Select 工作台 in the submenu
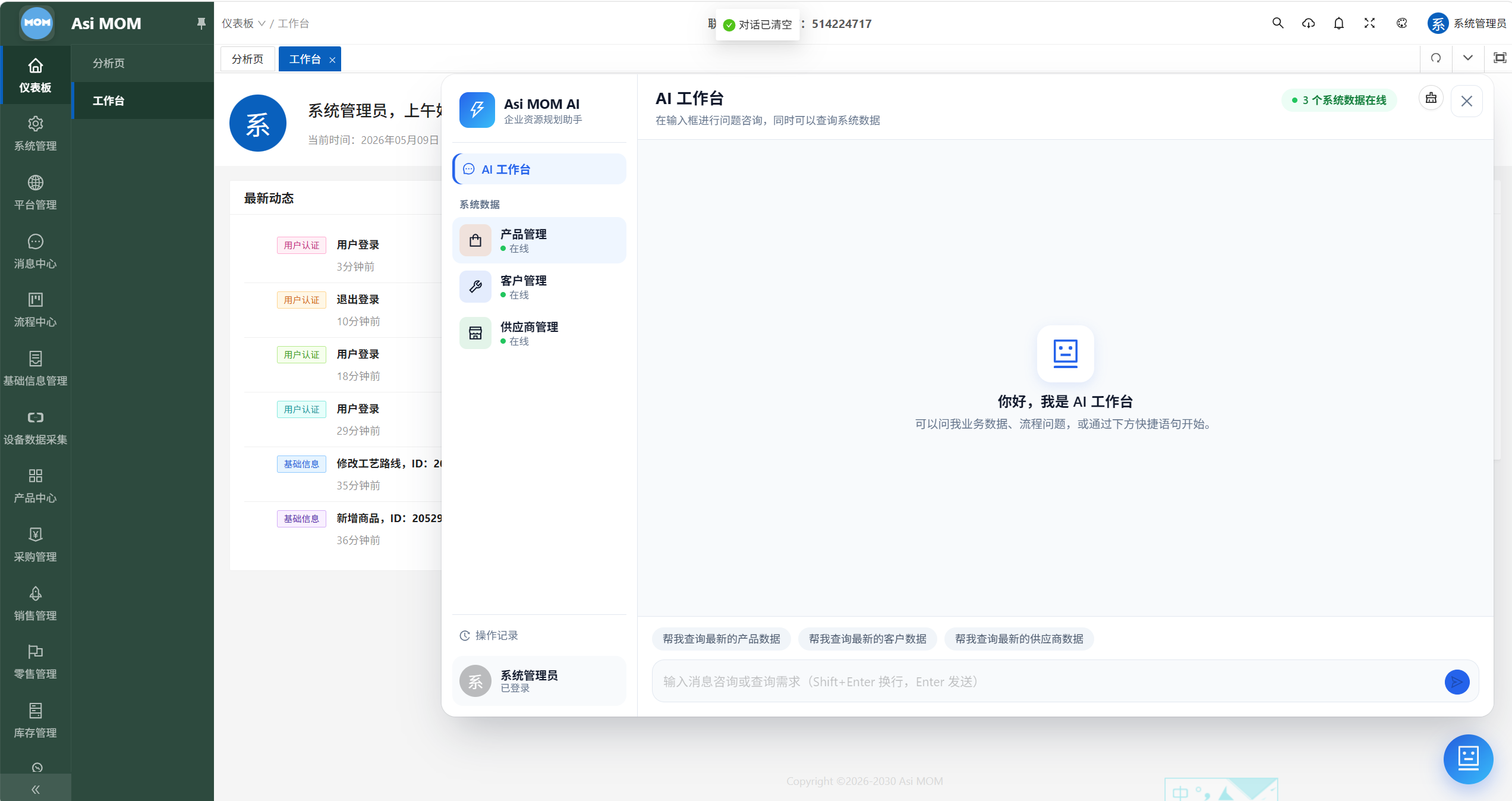This screenshot has height=801, width=1512. (x=143, y=100)
